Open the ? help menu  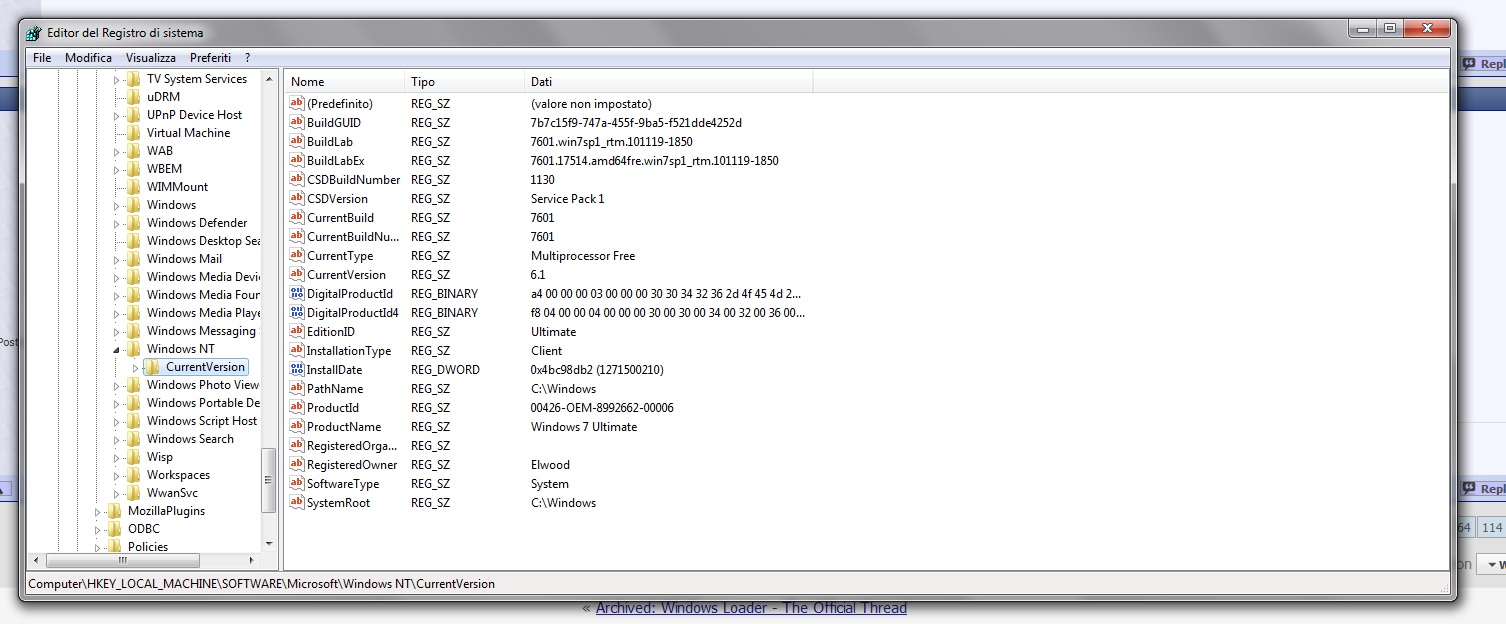pos(247,58)
